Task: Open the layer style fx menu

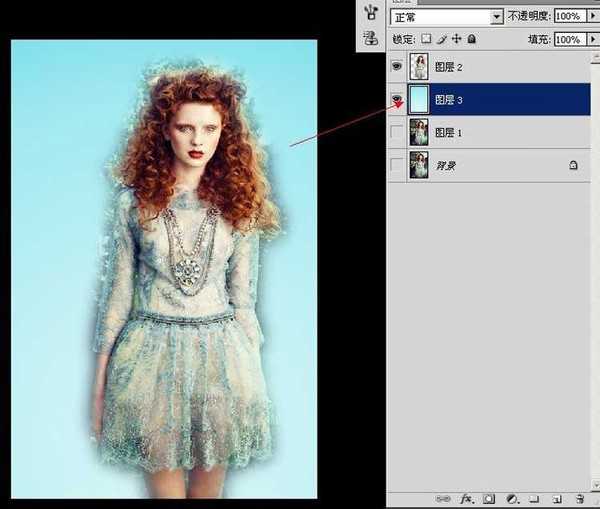Action: coord(466,497)
